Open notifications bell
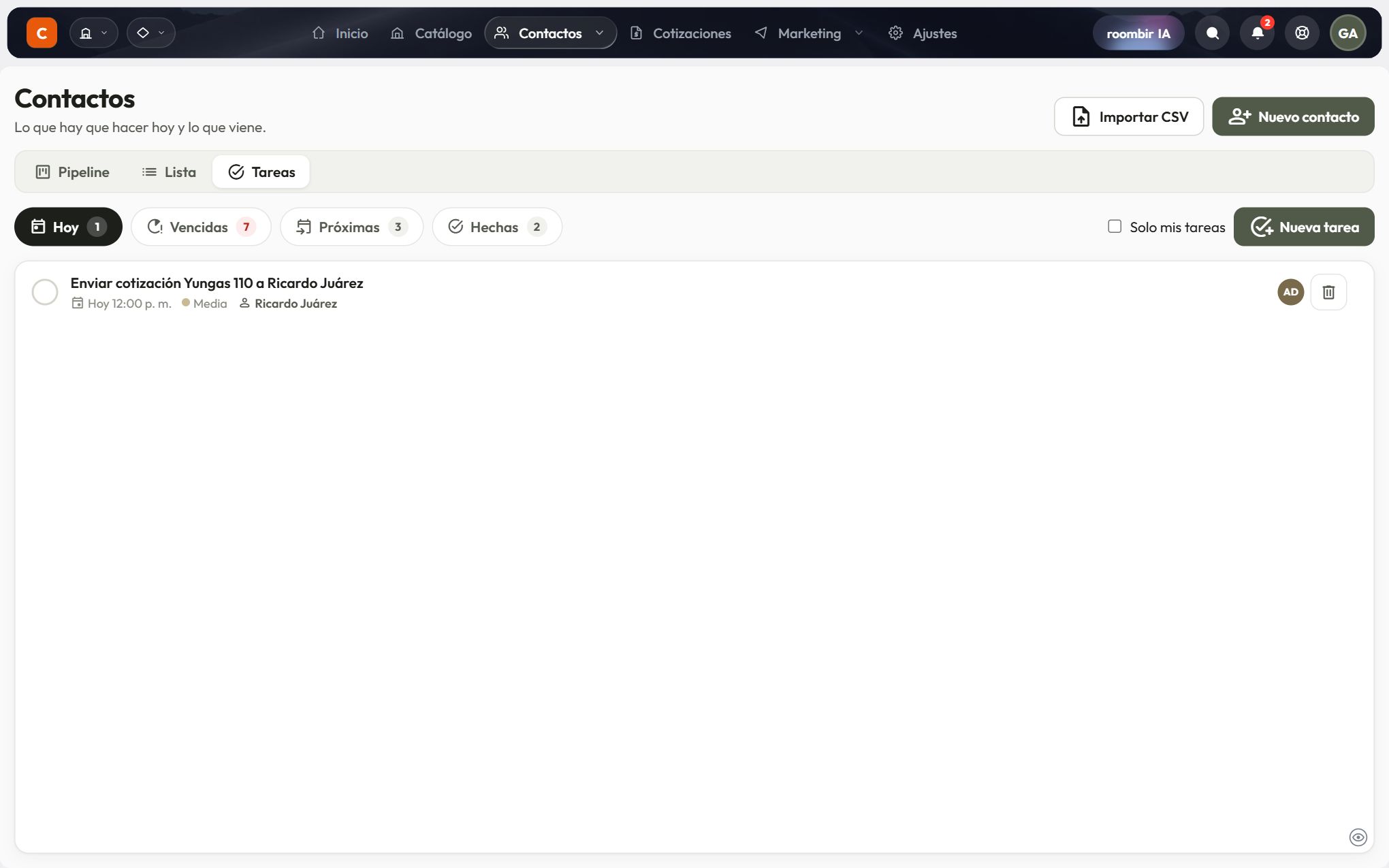Screen dimensions: 1389x868 (x=1257, y=33)
